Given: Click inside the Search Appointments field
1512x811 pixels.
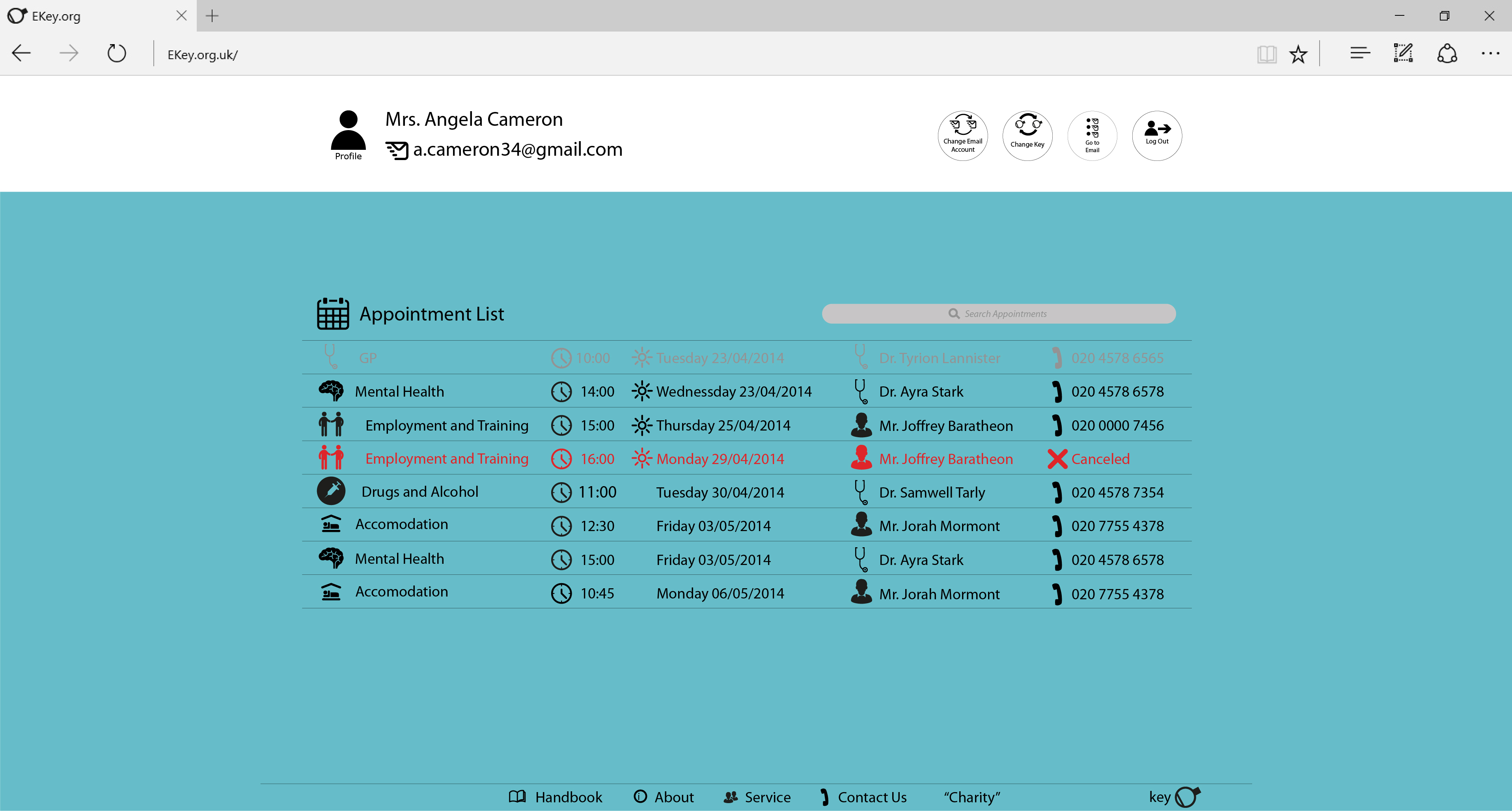Looking at the screenshot, I should 998,314.
